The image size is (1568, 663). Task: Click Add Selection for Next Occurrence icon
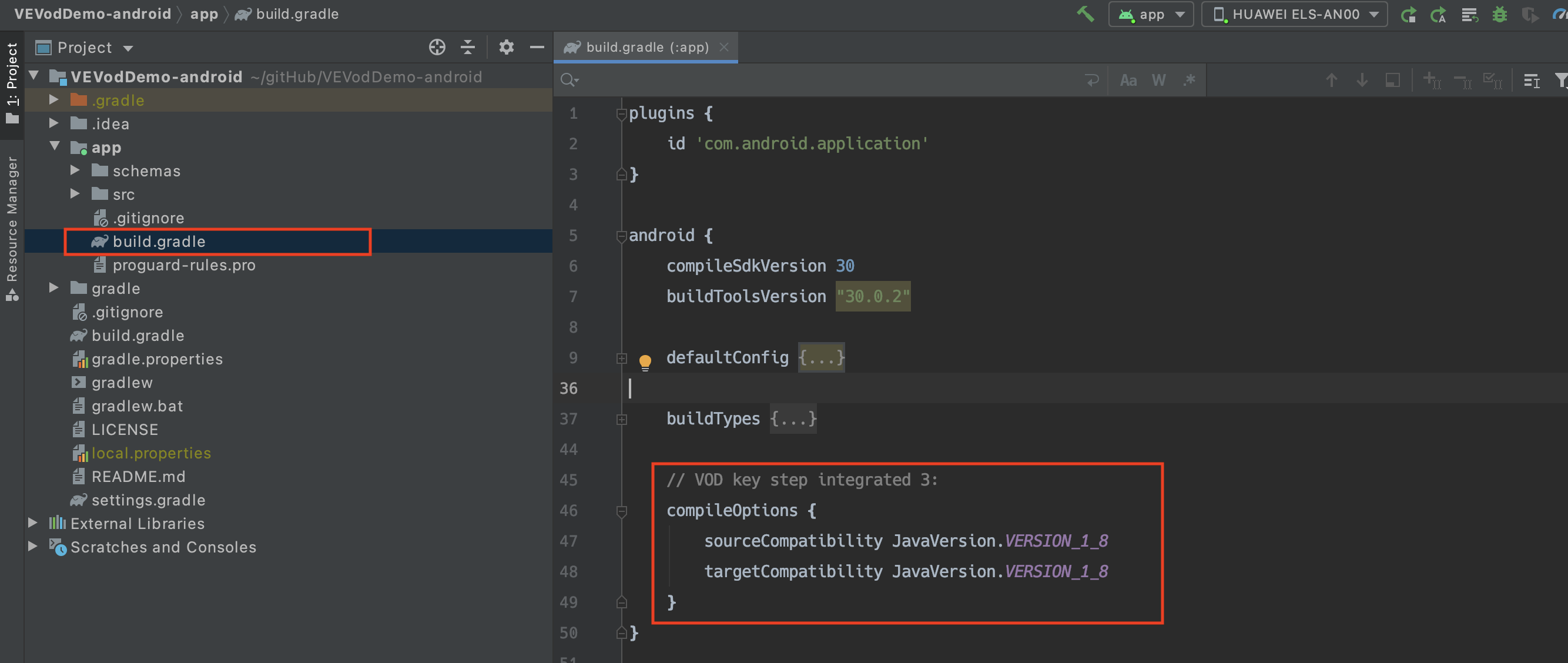coord(1432,80)
